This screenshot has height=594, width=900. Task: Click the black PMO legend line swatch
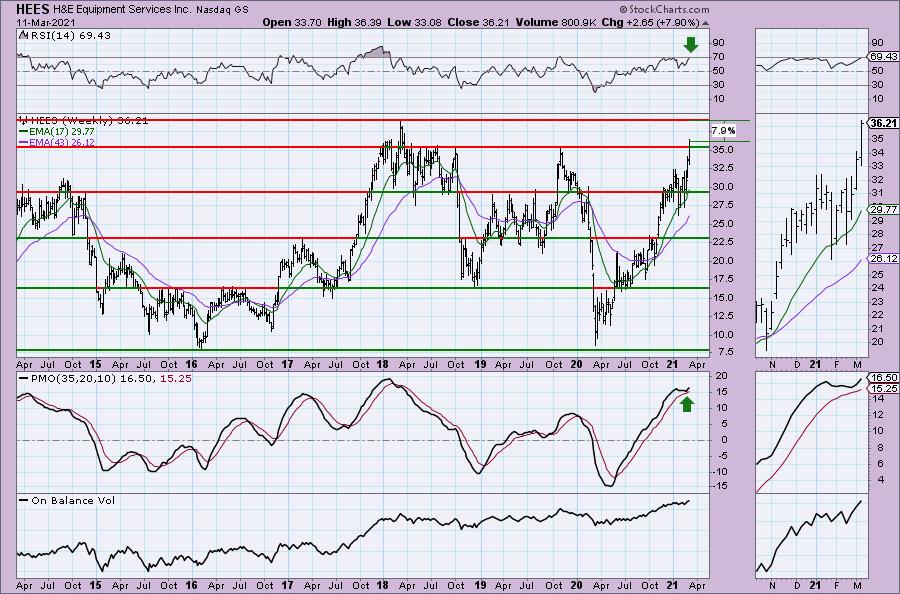click(24, 379)
